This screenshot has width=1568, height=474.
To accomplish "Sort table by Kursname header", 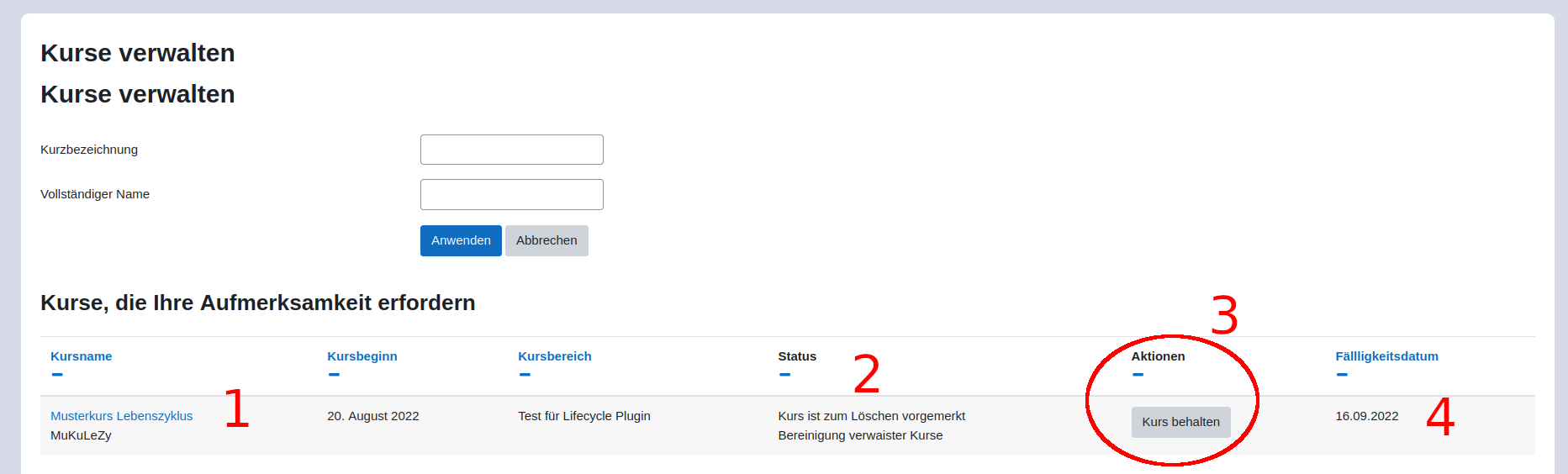I will point(81,356).
